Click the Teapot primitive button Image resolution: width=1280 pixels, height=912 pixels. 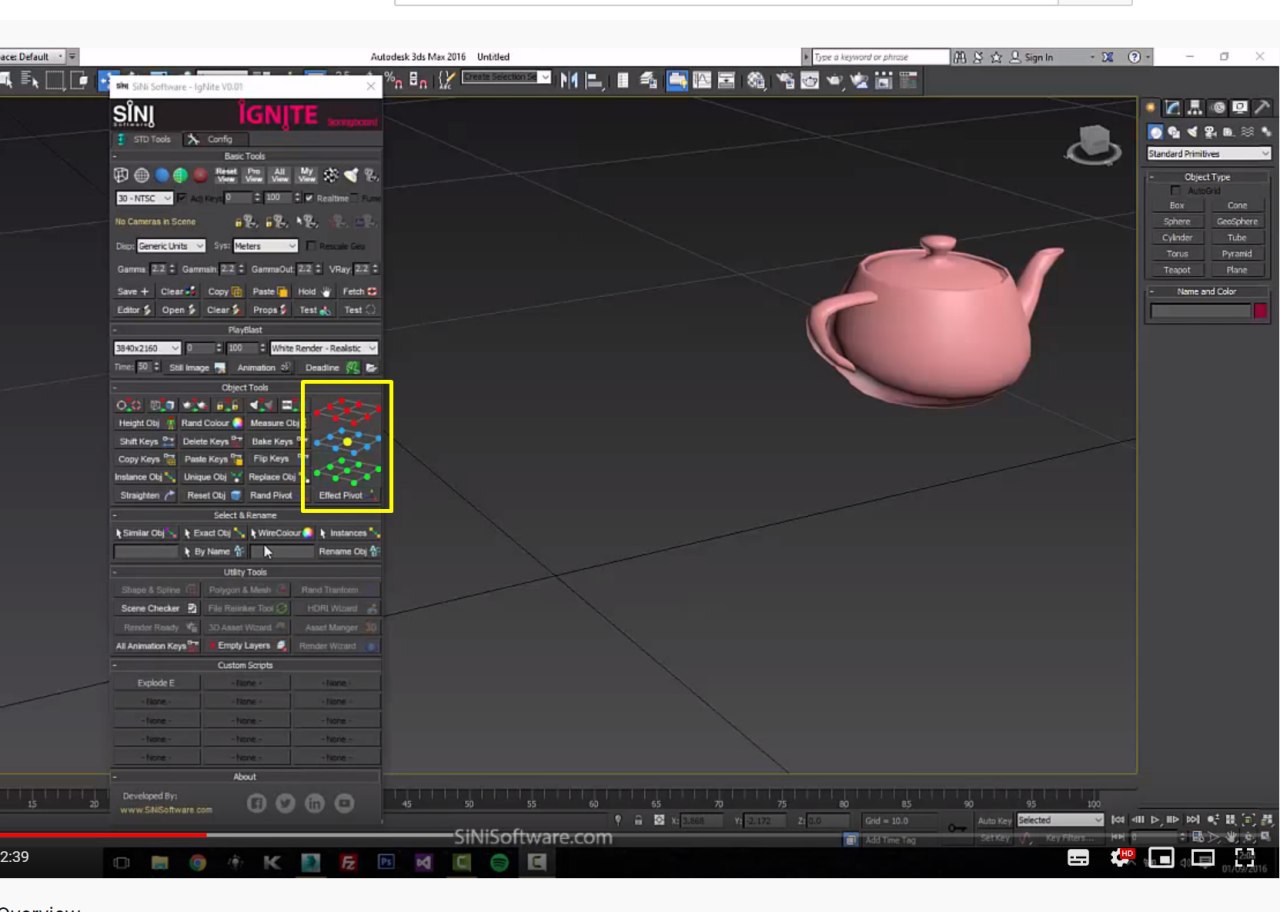click(x=1177, y=270)
